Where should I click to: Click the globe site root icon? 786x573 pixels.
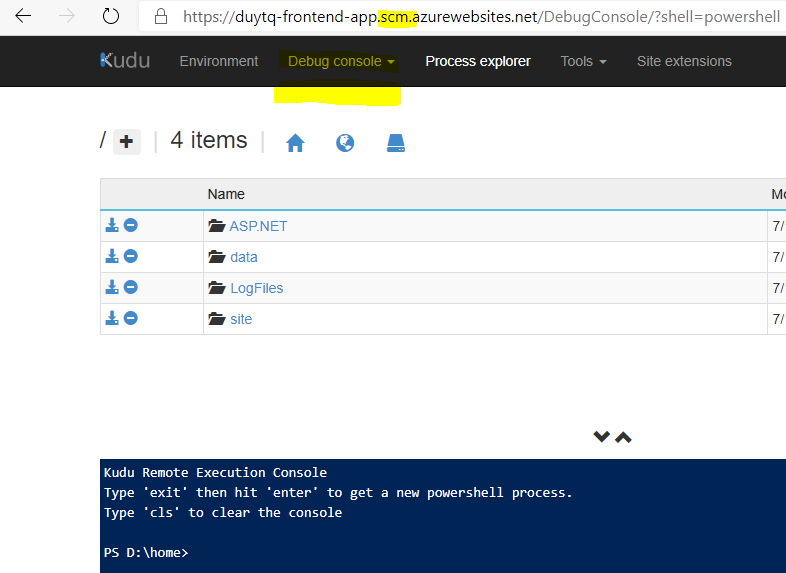tap(345, 143)
